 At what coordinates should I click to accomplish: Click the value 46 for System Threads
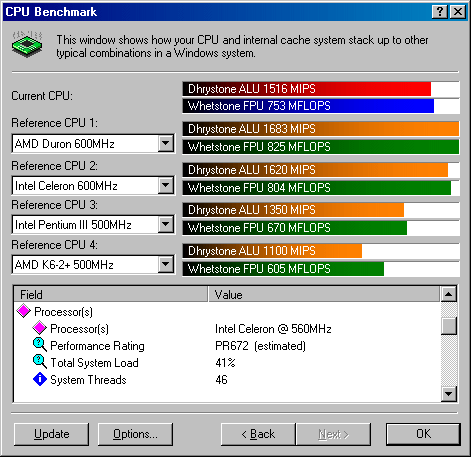point(221,380)
